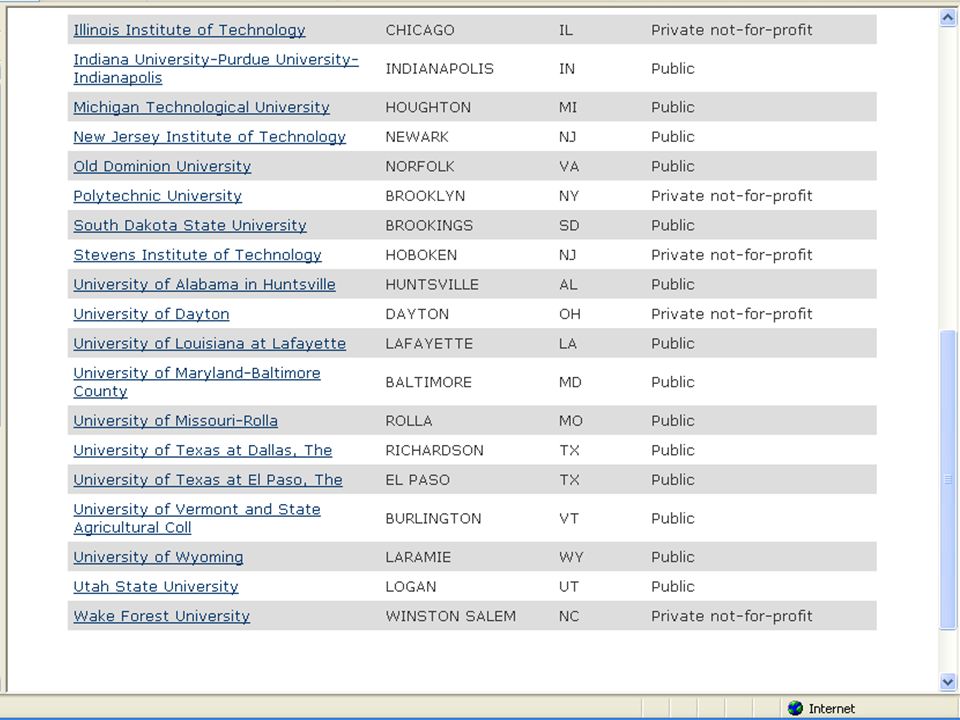Select the BROOKLYN city cell

pyautogui.click(x=425, y=196)
